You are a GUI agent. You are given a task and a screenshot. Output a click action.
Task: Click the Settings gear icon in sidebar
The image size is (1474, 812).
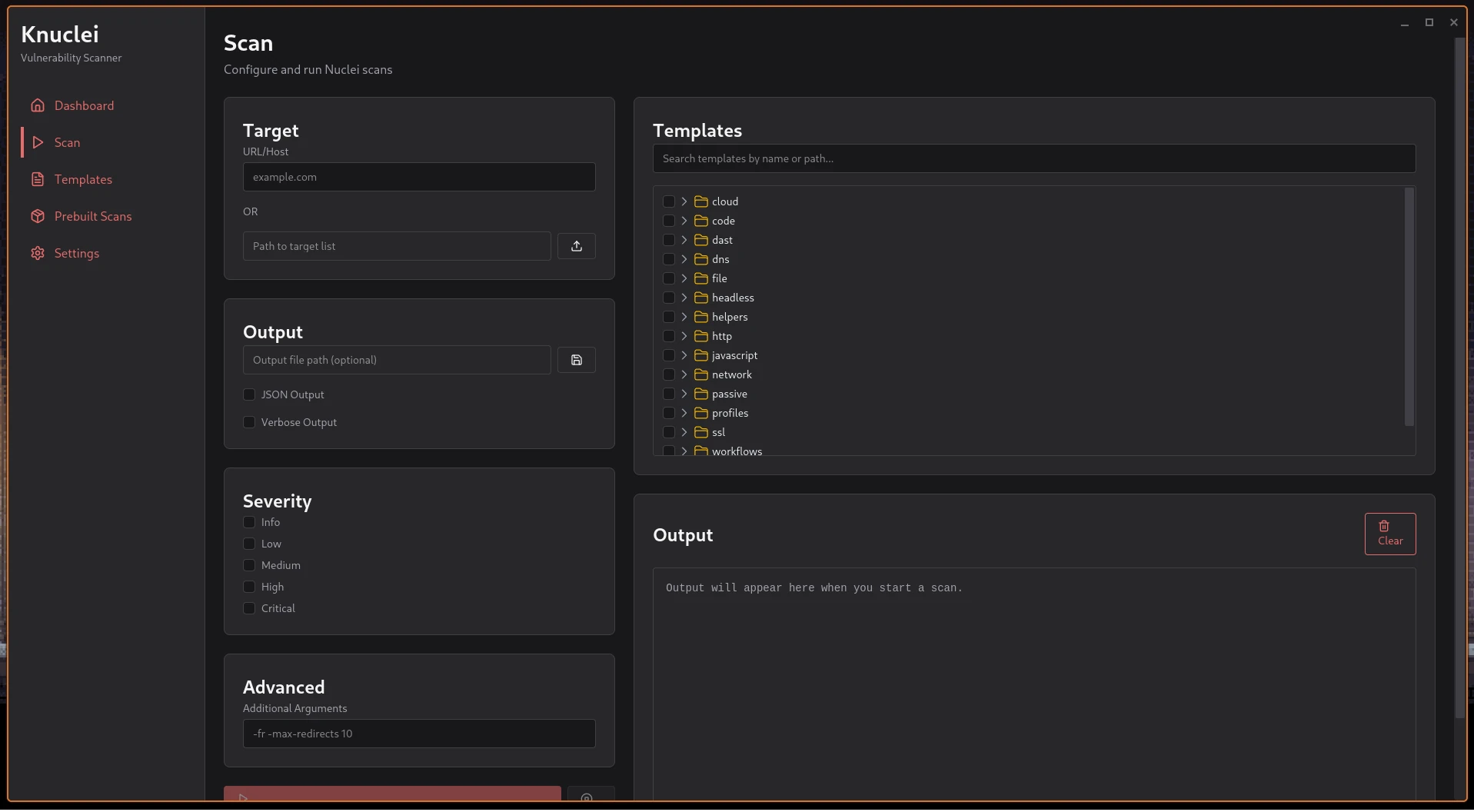[x=38, y=253]
